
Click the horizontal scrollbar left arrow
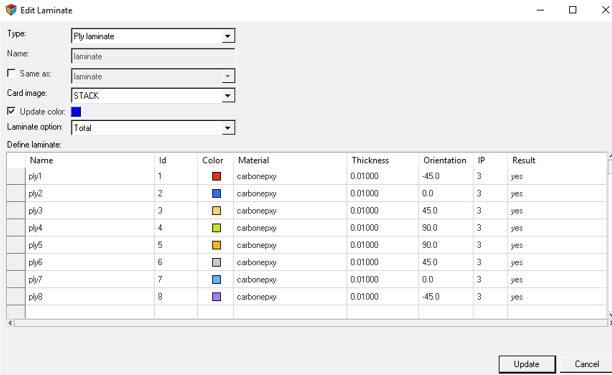pos(11,323)
